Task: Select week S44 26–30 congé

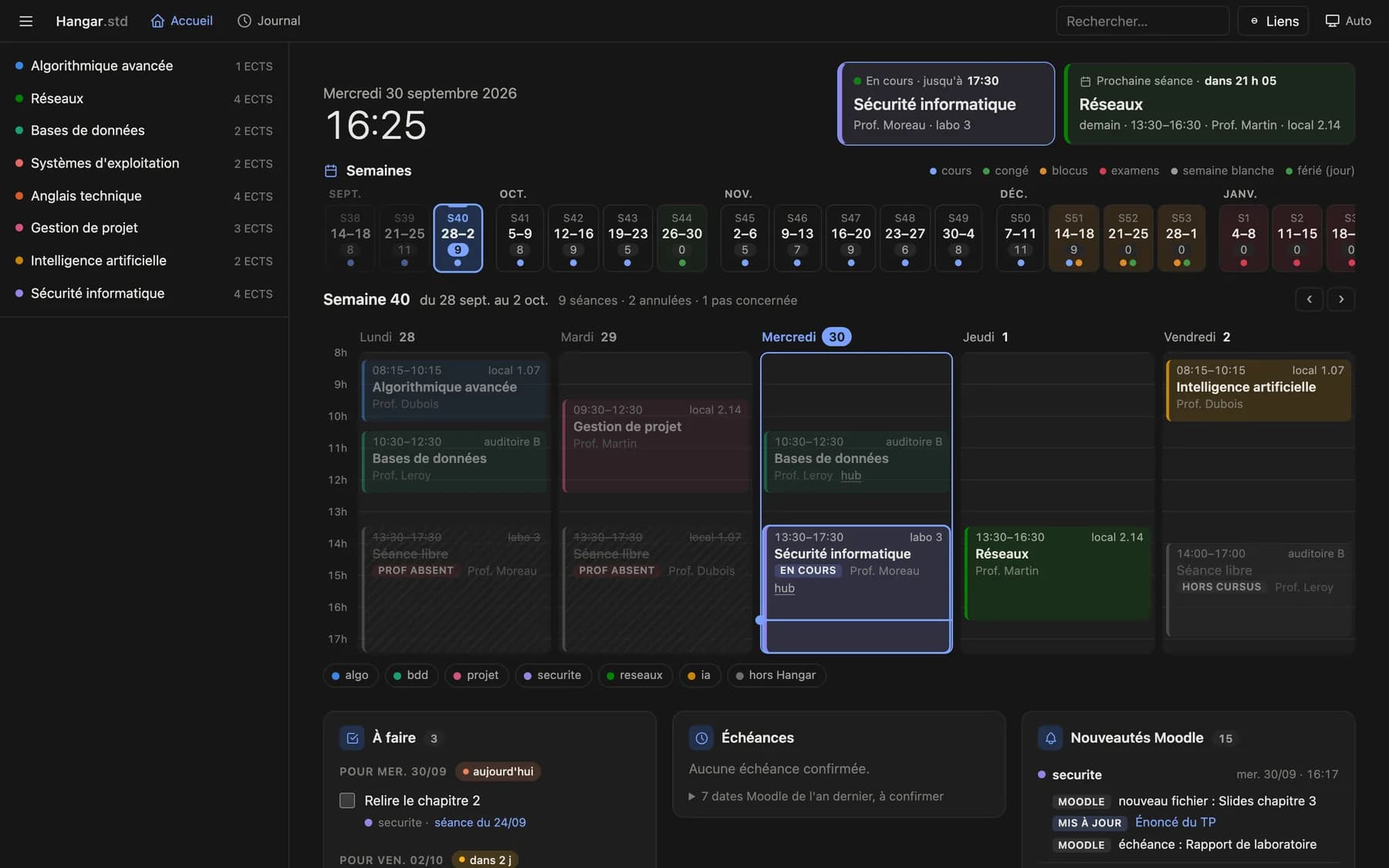Action: (x=682, y=238)
